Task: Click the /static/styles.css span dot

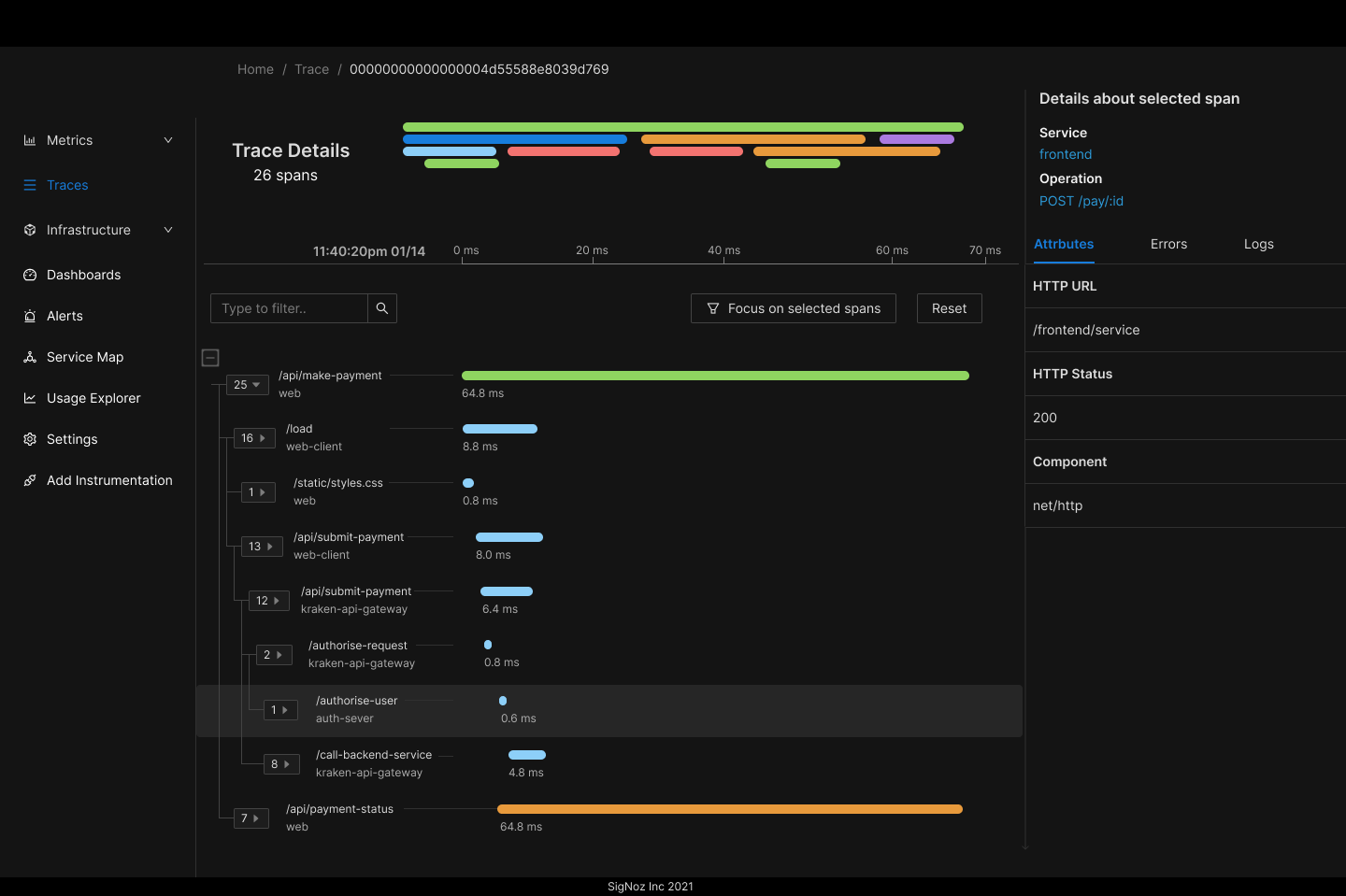Action: [468, 483]
